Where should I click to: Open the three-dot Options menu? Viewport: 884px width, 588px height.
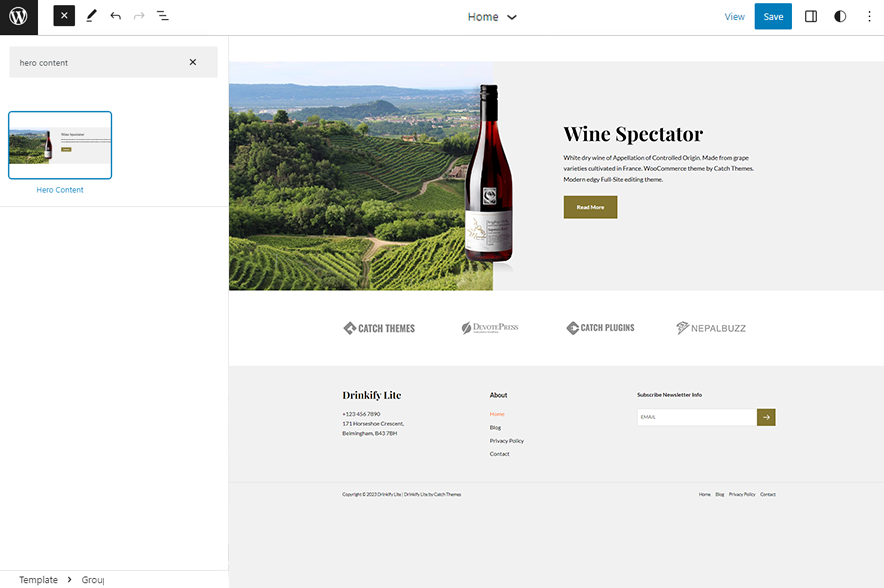point(868,16)
